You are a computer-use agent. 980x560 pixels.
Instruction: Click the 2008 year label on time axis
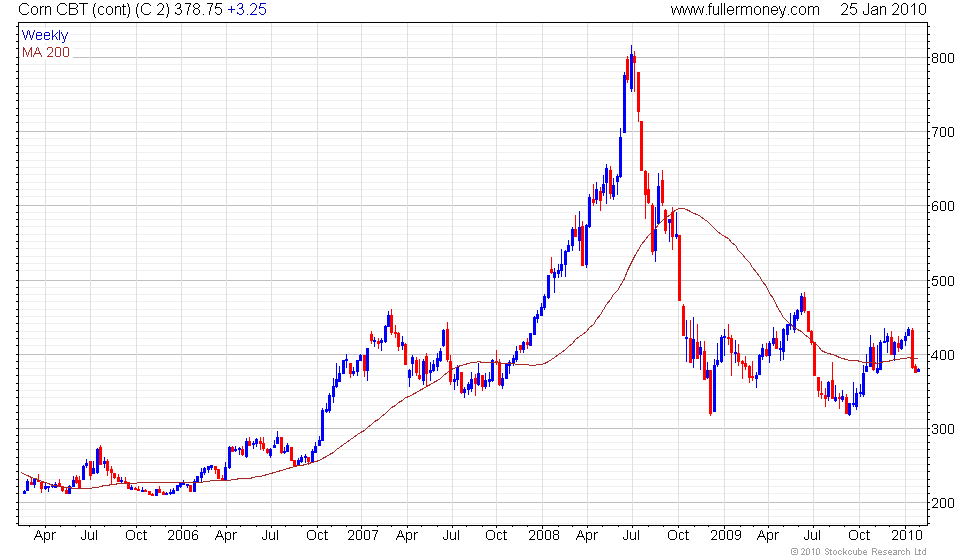[544, 536]
